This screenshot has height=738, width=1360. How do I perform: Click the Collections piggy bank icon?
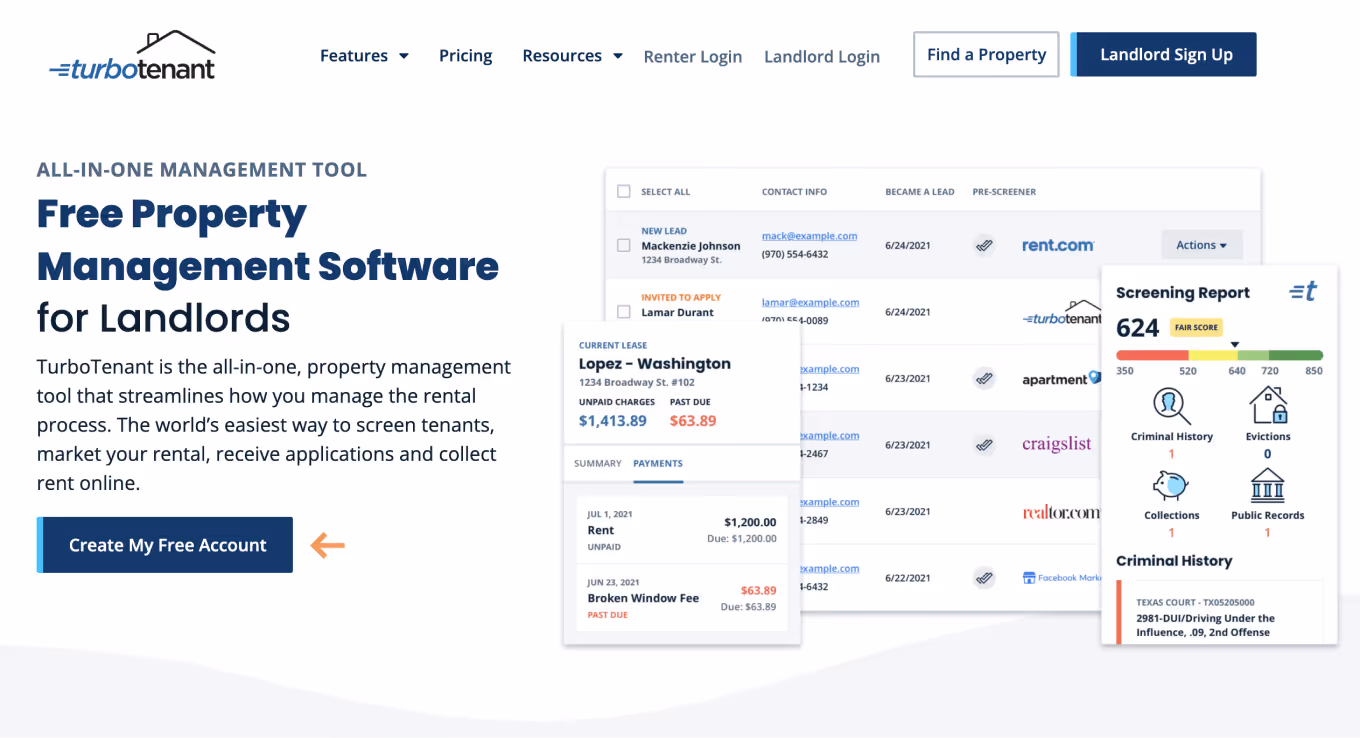1171,486
